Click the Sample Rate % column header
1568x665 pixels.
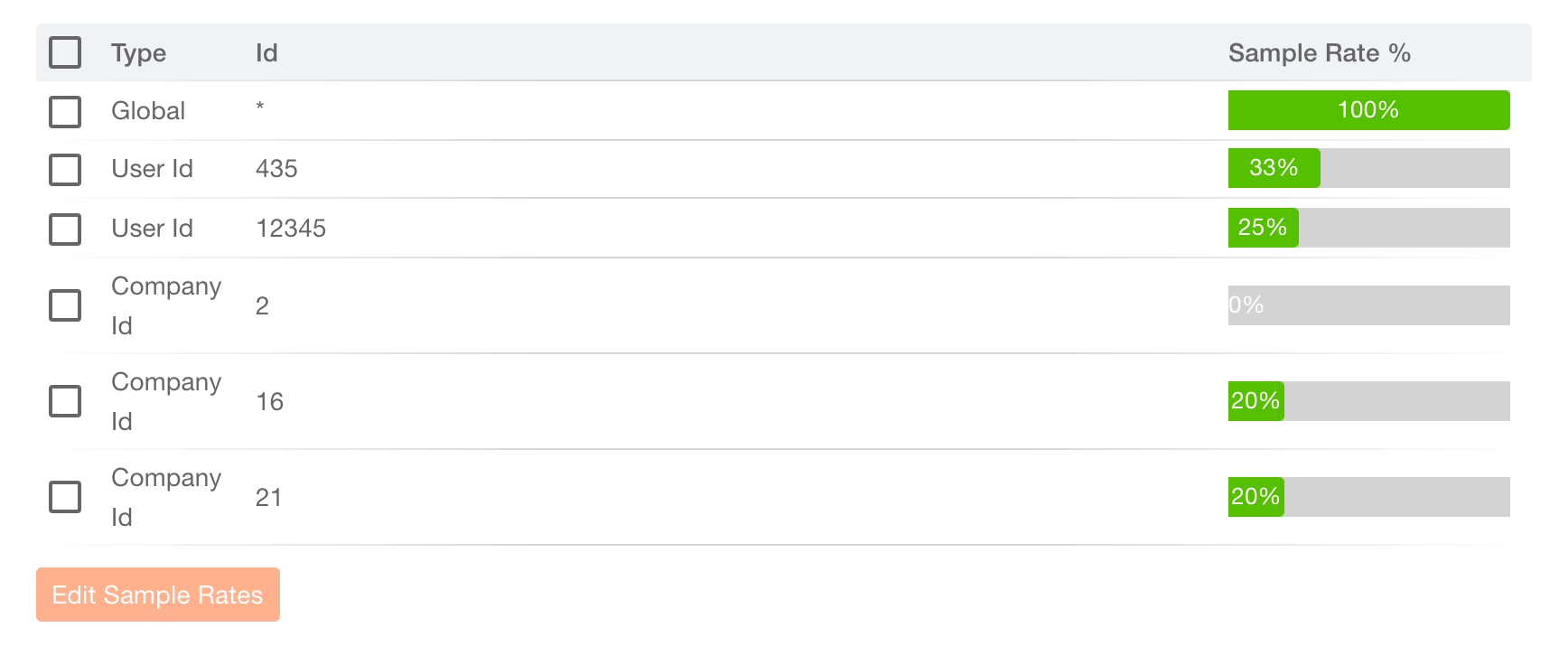tap(1319, 53)
